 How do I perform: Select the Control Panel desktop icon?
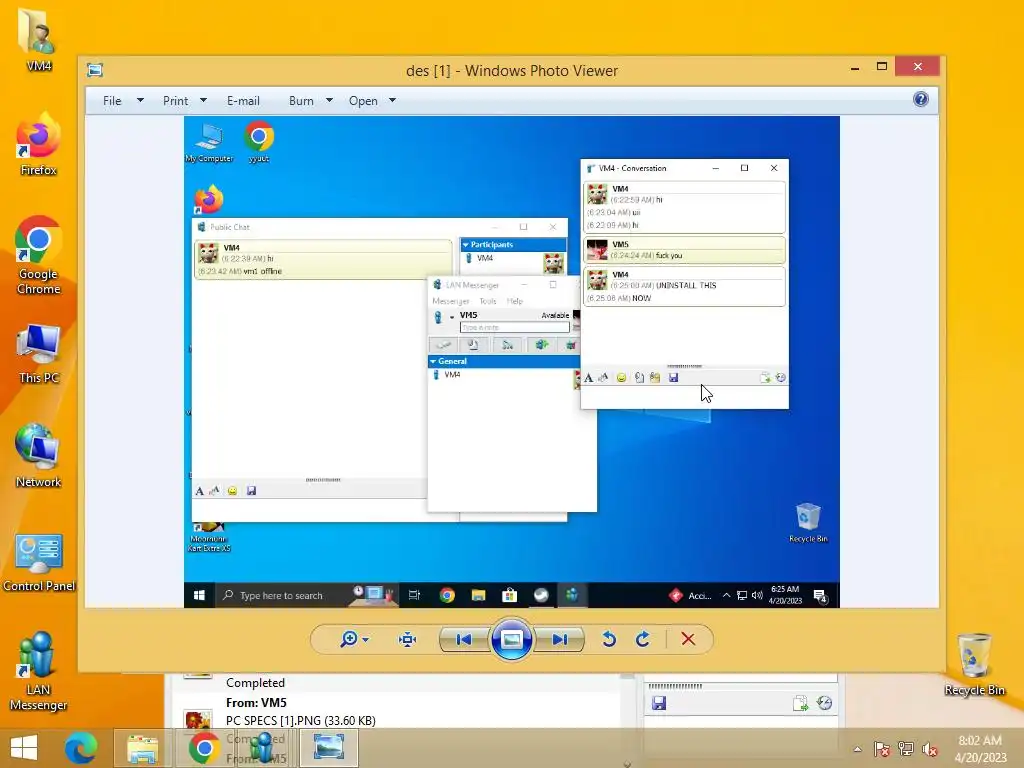tap(39, 562)
